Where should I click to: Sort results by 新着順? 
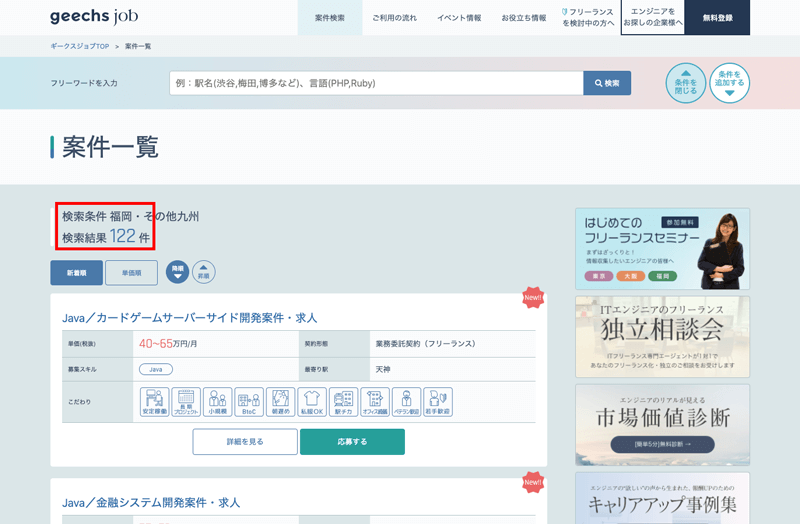77,273
